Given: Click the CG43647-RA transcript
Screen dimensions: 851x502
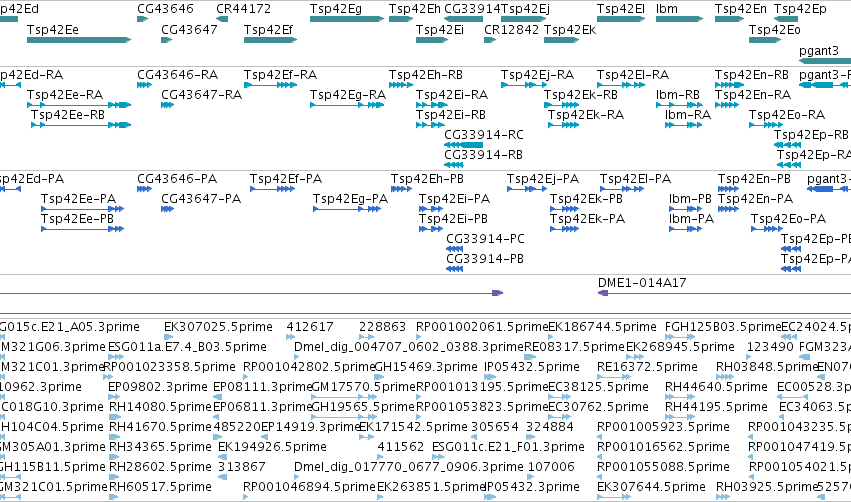Looking at the screenshot, I should tap(167, 105).
